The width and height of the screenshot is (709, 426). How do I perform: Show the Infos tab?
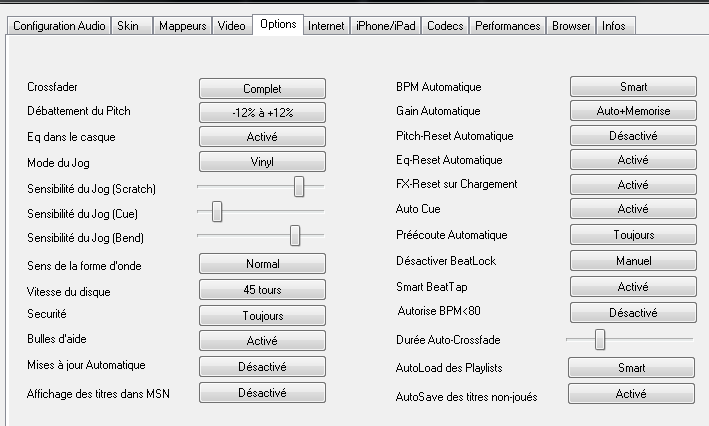coord(614,26)
